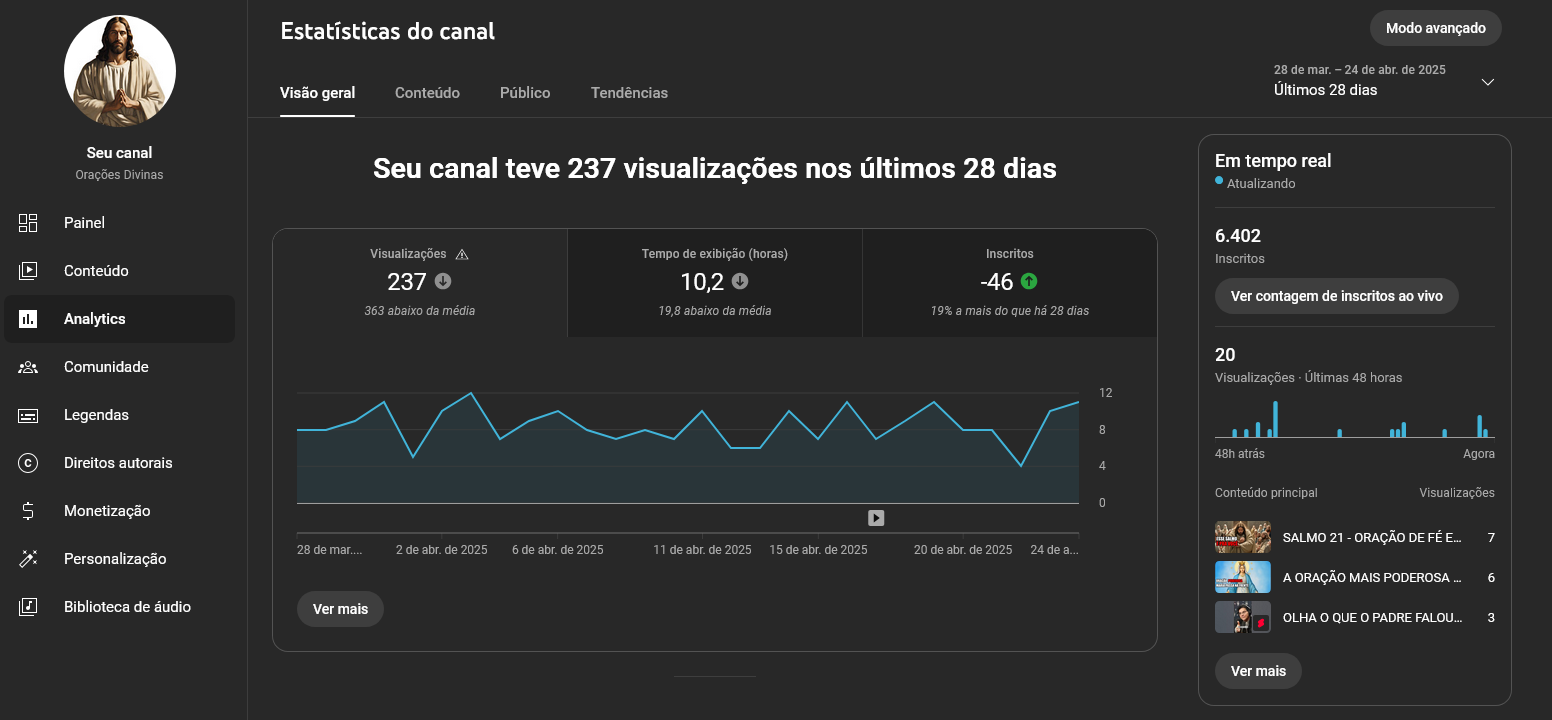Click the Legendas subtitles icon

click(28, 415)
